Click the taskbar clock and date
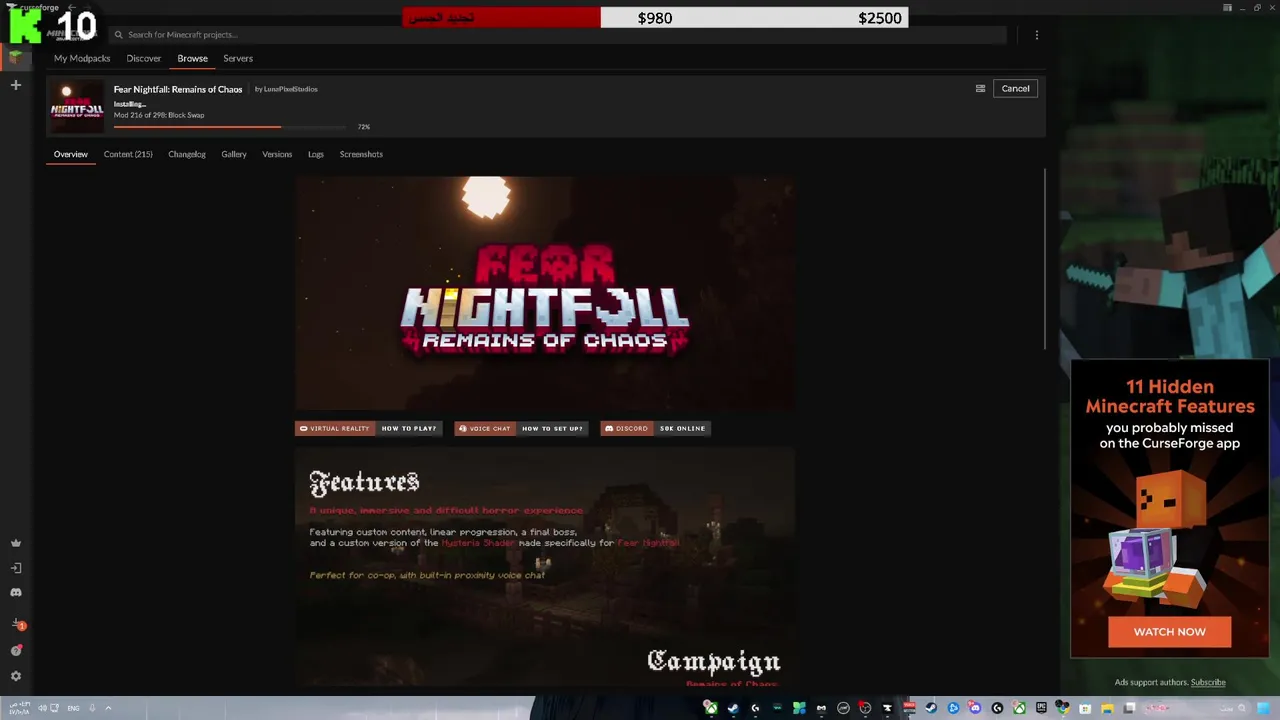Screen dimensions: 1280x720 (20, 708)
